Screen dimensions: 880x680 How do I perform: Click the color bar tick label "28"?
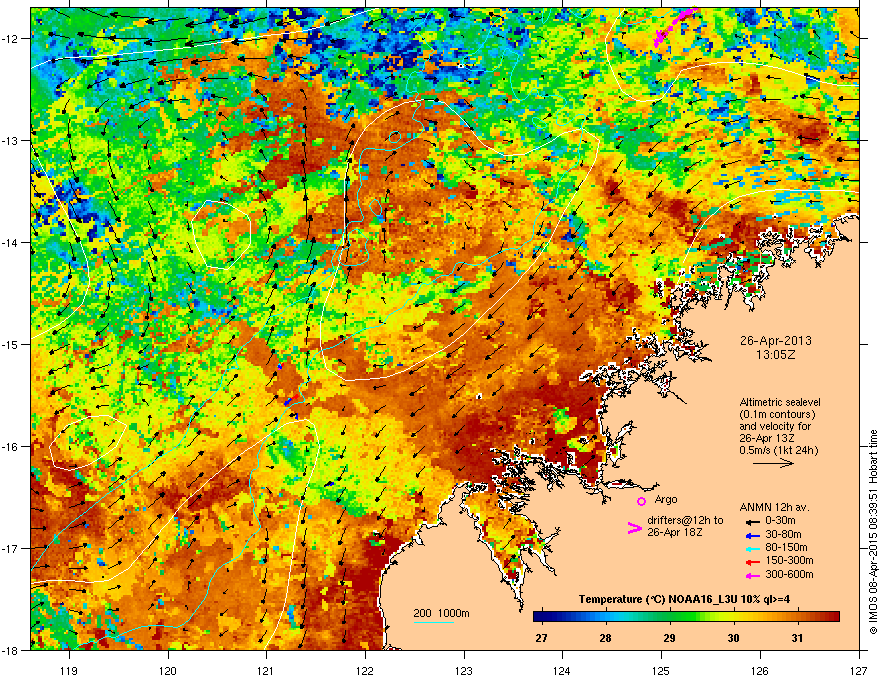(x=605, y=638)
